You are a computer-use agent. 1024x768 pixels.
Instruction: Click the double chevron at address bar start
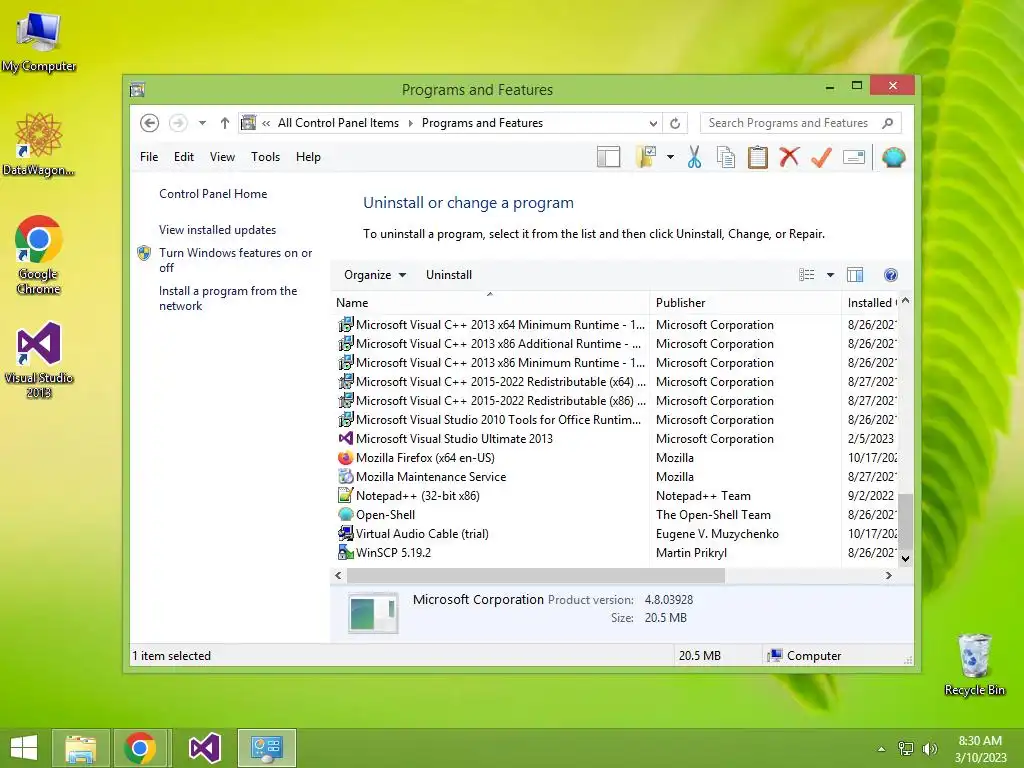(266, 123)
